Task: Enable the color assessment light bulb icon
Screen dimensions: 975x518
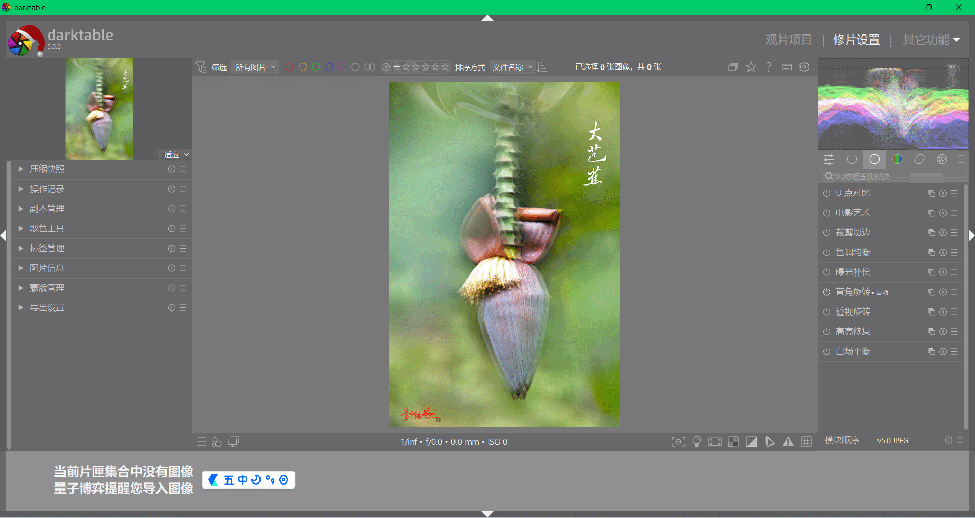Action: pyautogui.click(x=697, y=441)
